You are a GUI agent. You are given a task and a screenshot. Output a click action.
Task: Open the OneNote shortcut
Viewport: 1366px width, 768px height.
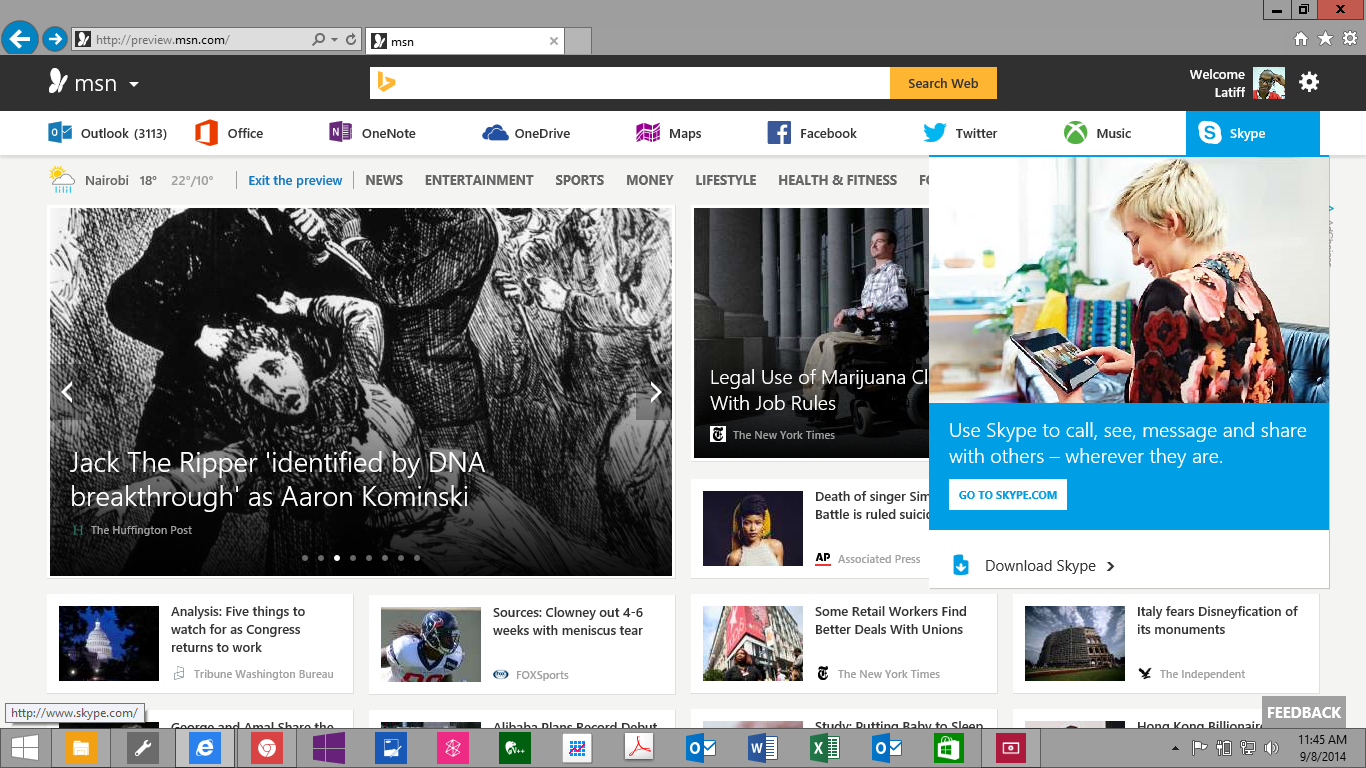372,133
